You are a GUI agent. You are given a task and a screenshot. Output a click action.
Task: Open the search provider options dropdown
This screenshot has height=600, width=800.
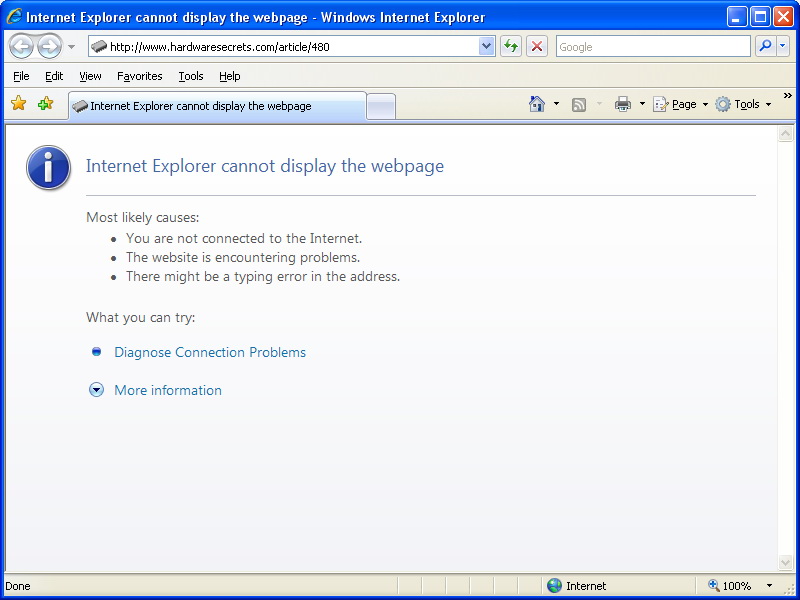[783, 46]
